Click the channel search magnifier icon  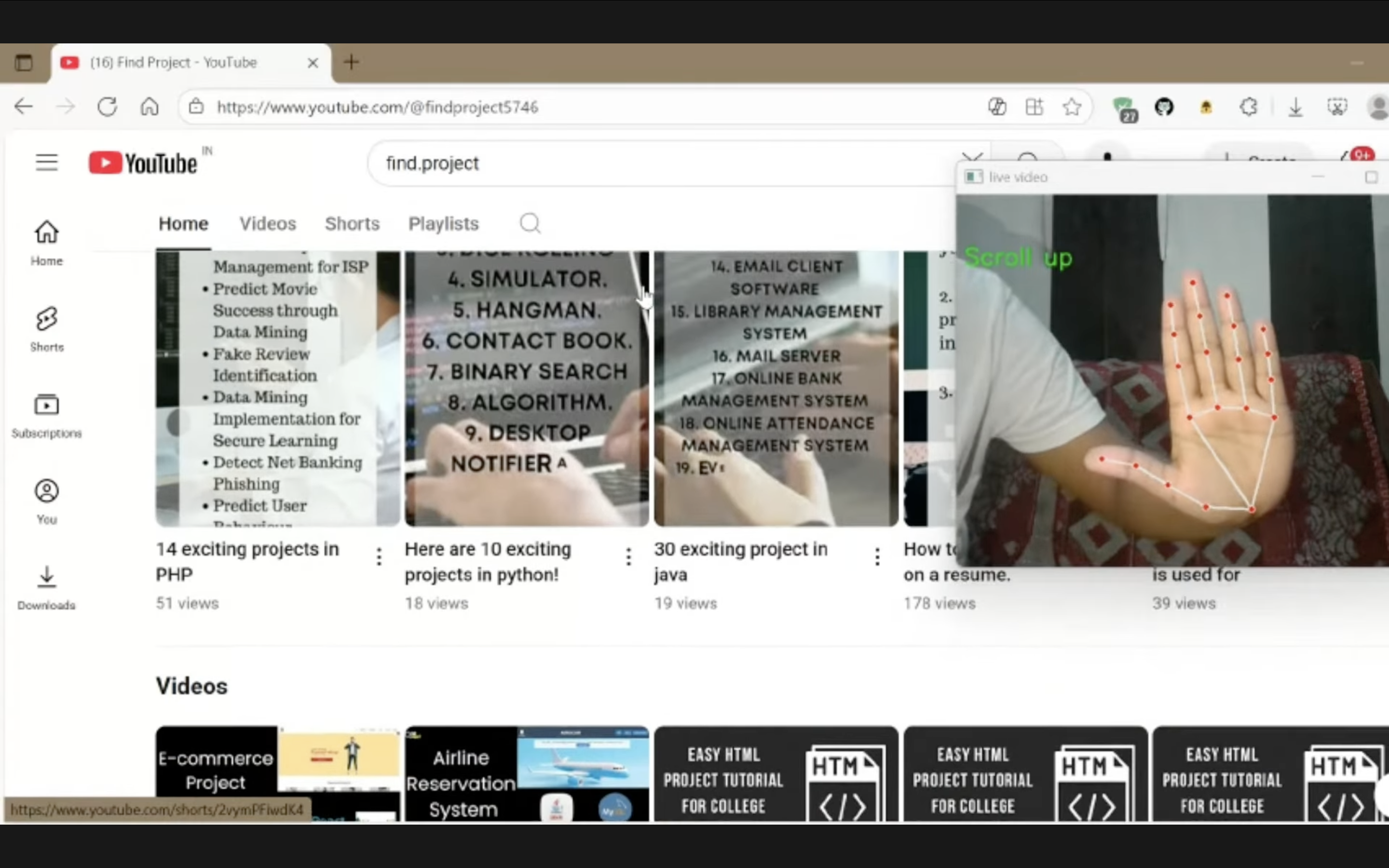pos(530,223)
